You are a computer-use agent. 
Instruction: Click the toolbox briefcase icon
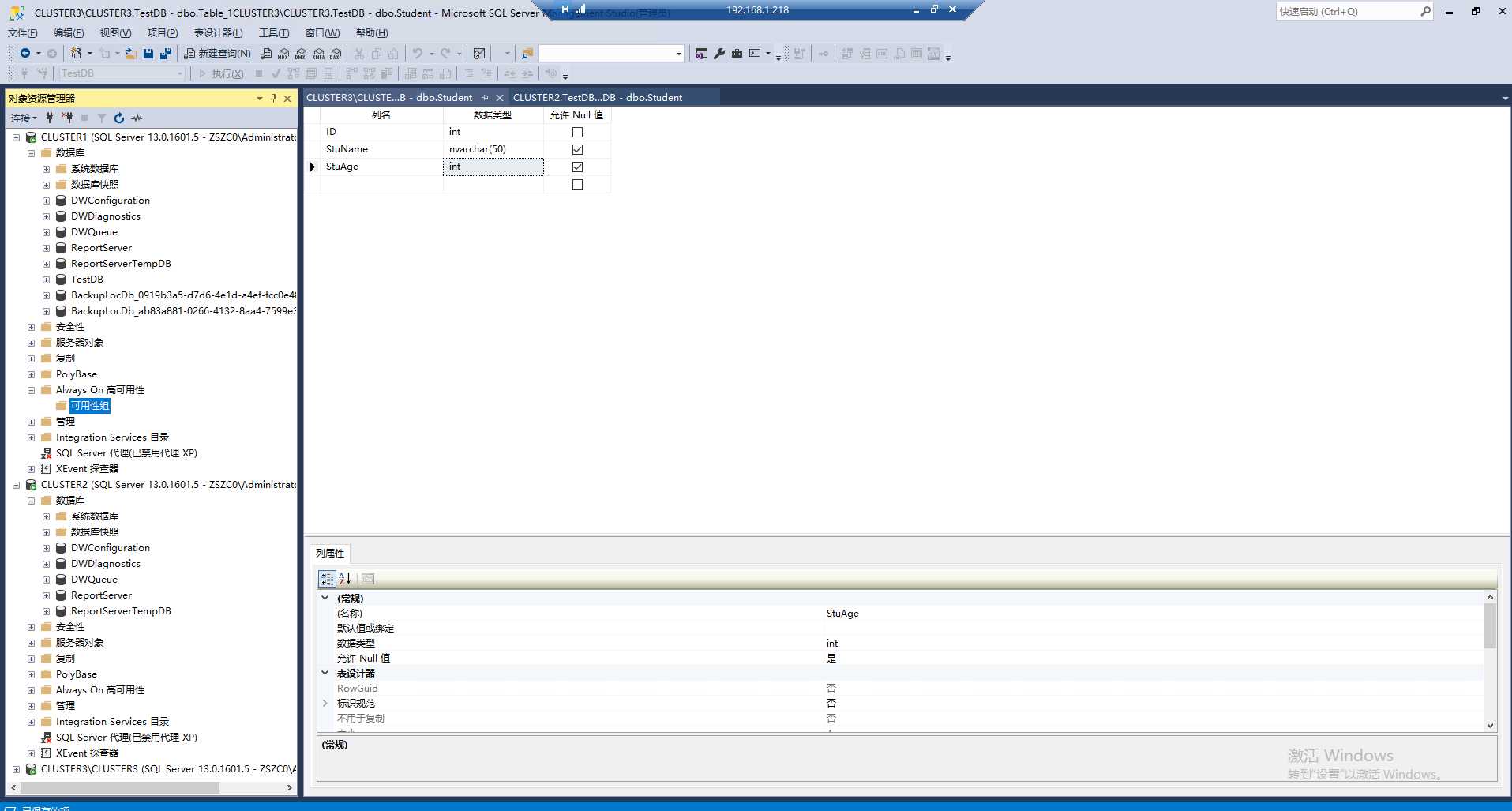737,54
